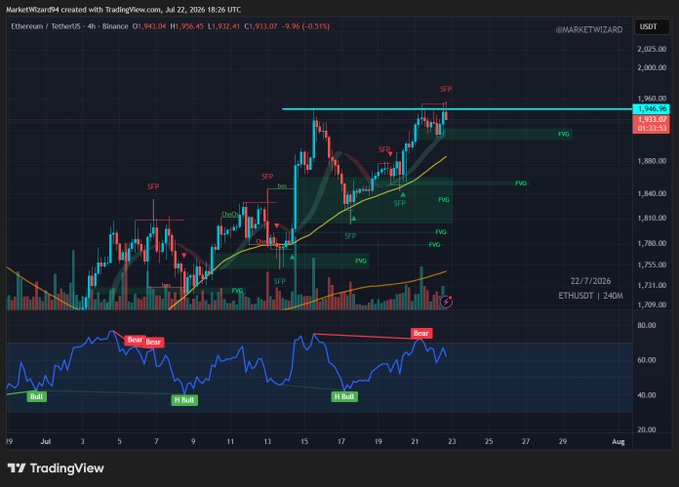Click date 11 on the time axis
The width and height of the screenshot is (679, 487).
[x=230, y=442]
